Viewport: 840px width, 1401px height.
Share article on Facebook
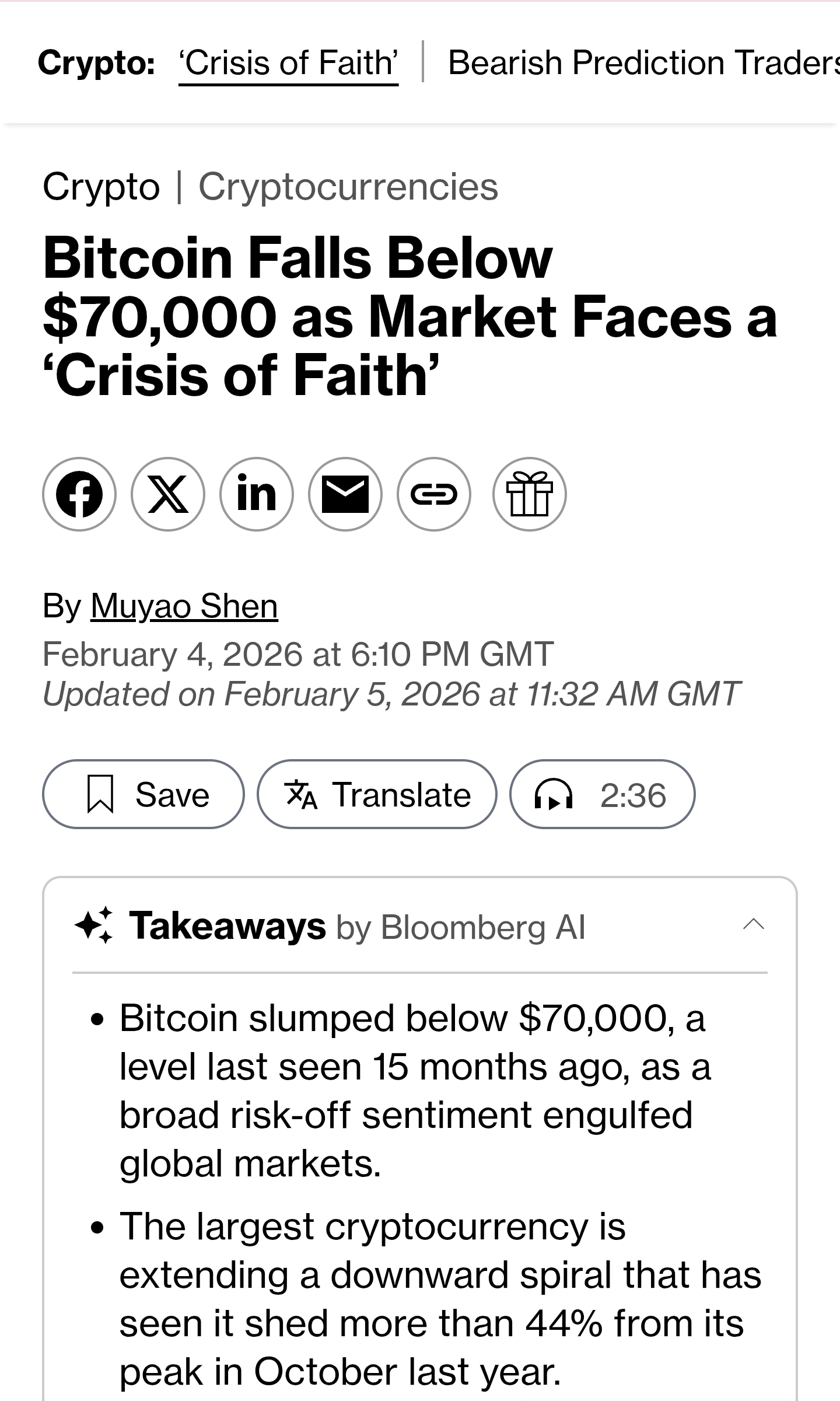79,494
